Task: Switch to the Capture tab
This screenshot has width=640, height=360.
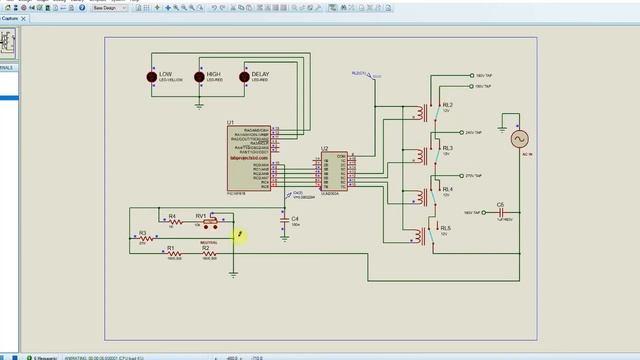Action: coord(10,19)
